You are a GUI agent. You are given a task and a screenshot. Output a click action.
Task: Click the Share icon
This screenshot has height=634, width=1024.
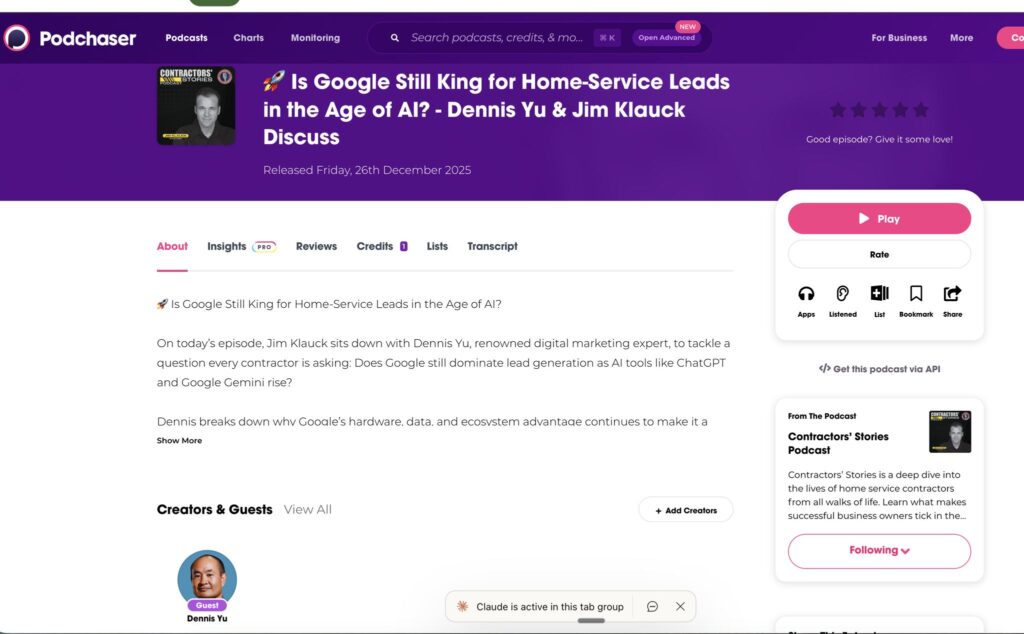click(x=952, y=294)
